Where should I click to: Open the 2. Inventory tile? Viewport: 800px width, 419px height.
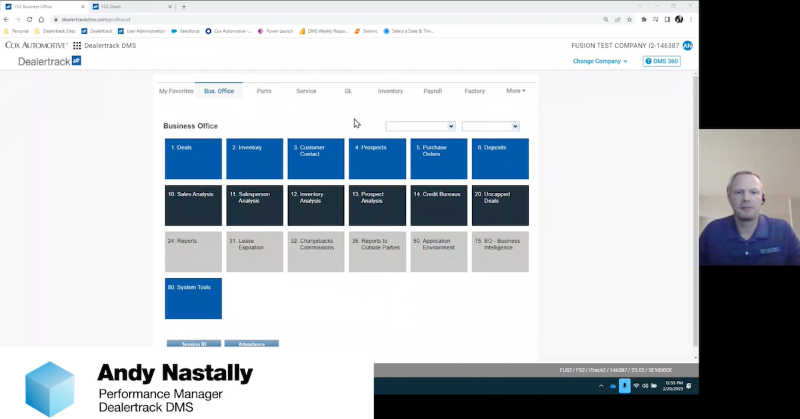pos(255,159)
